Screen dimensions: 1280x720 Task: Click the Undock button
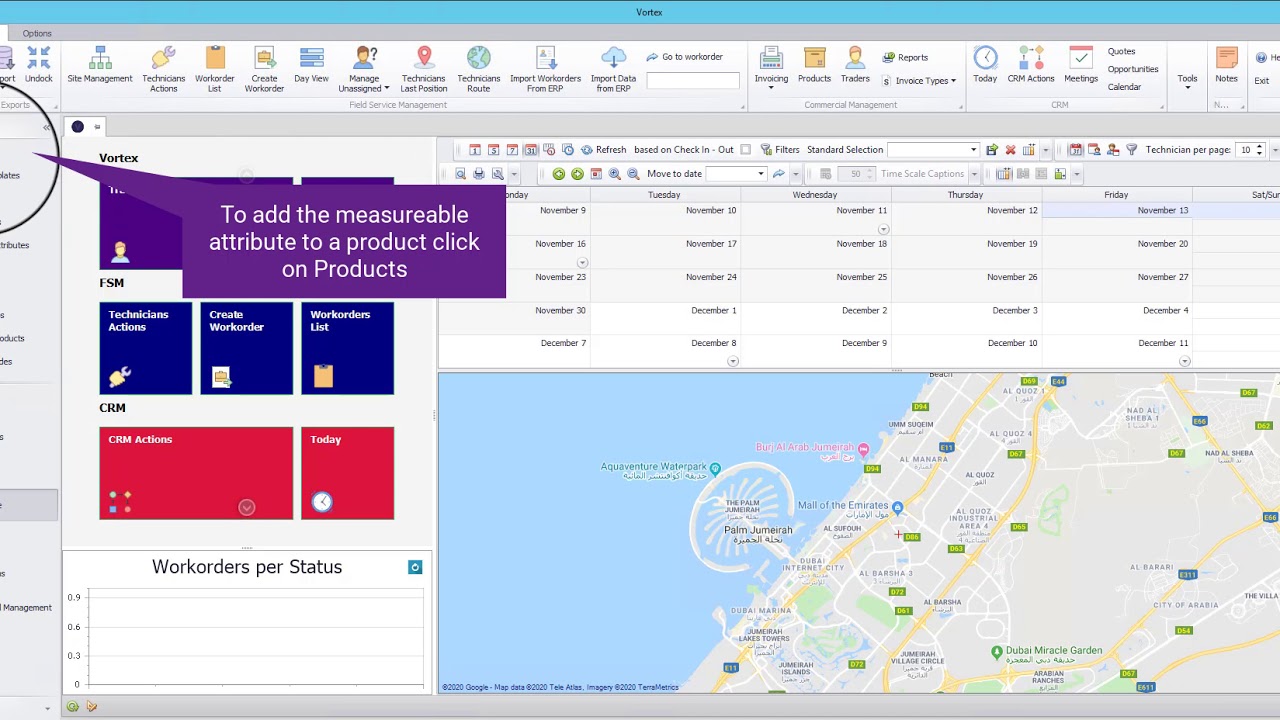pyautogui.click(x=39, y=67)
